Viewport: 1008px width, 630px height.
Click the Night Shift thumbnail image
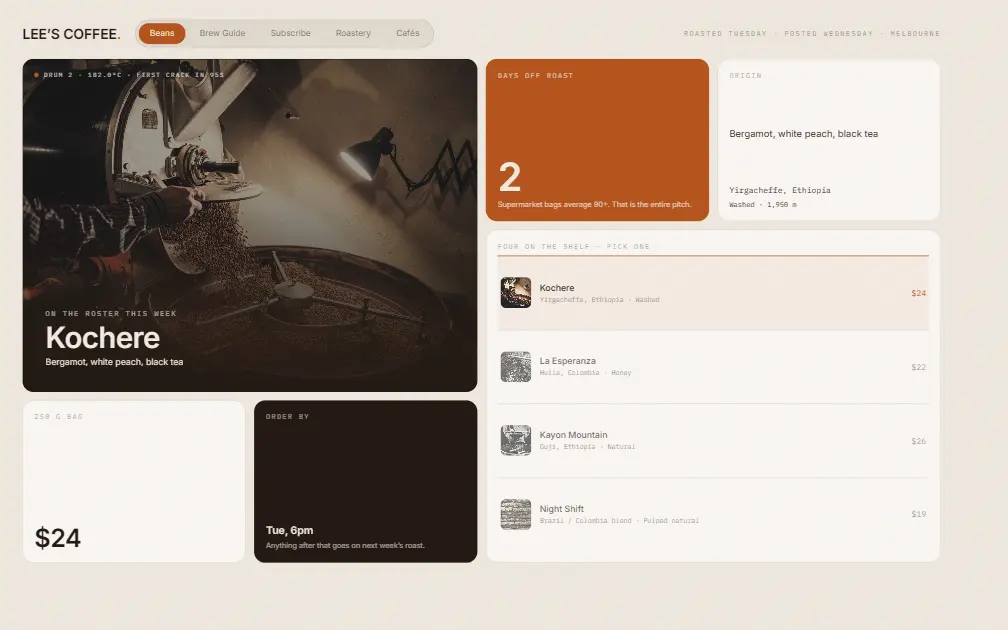point(516,514)
